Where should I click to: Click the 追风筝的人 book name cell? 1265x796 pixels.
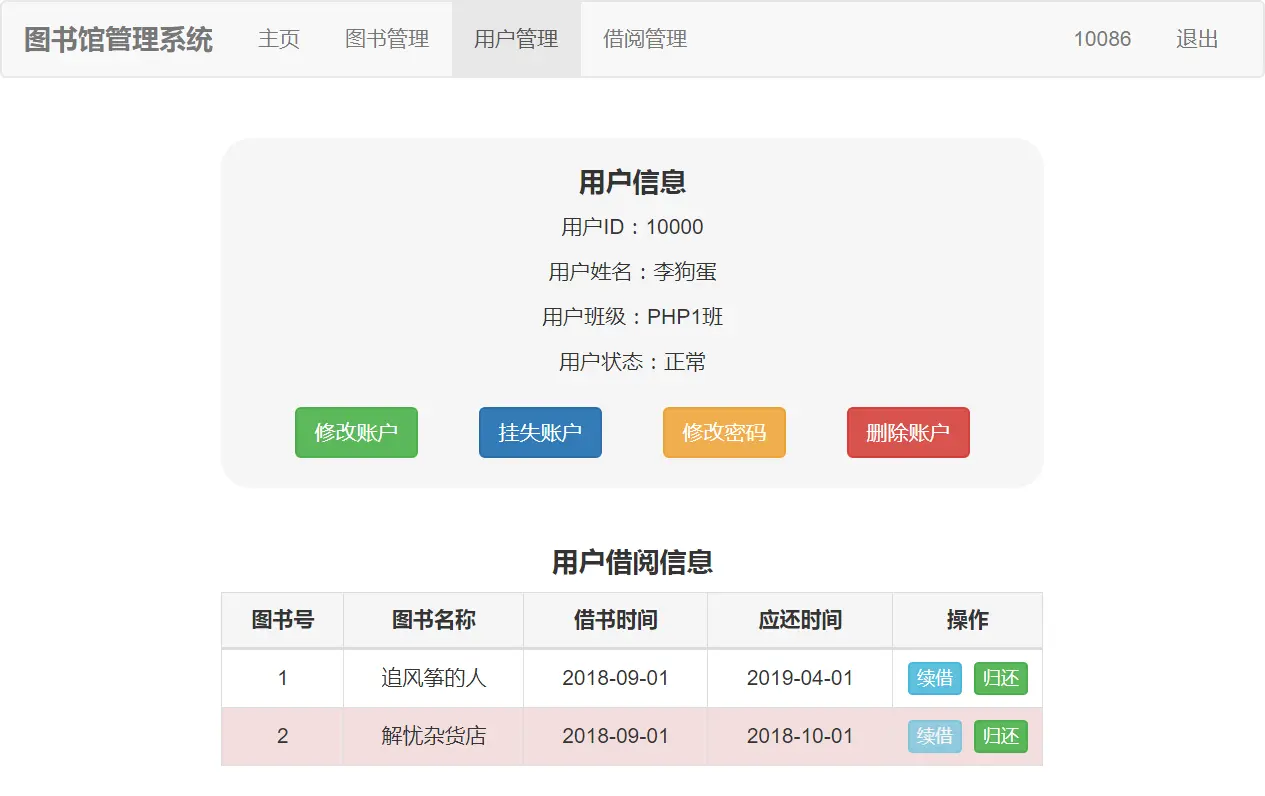point(432,678)
